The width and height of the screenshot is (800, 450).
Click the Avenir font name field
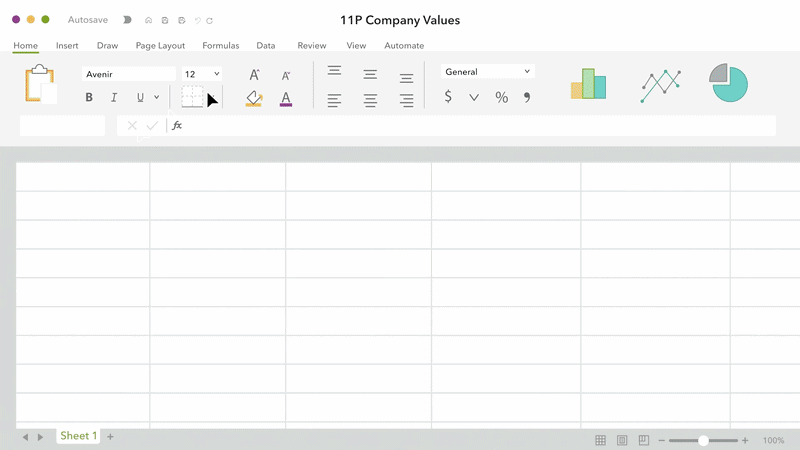click(x=129, y=74)
